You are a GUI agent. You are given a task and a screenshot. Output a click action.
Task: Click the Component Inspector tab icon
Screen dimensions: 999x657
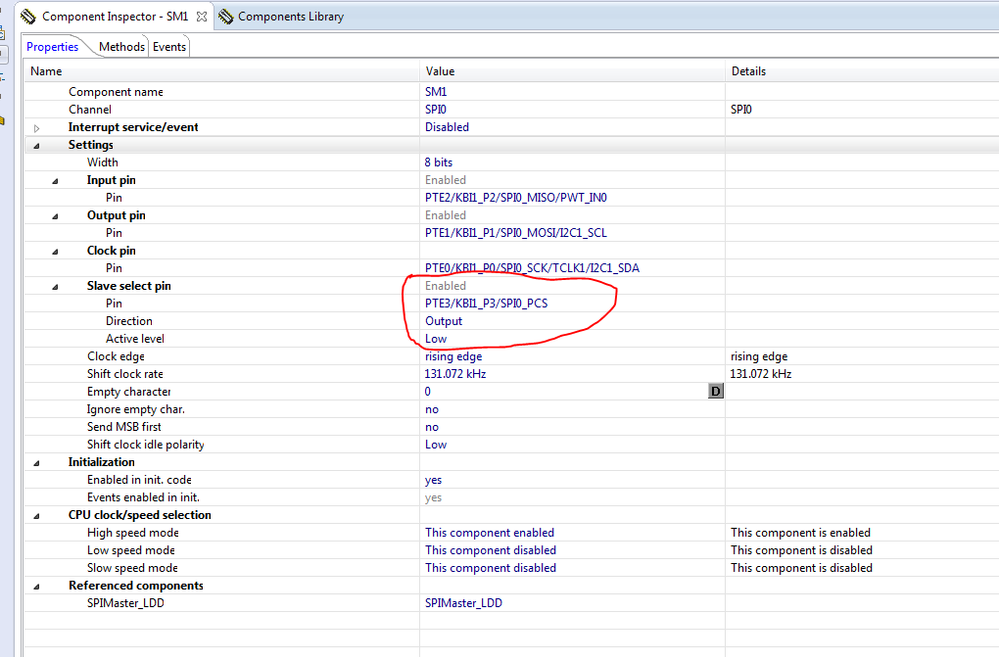[x=28, y=16]
